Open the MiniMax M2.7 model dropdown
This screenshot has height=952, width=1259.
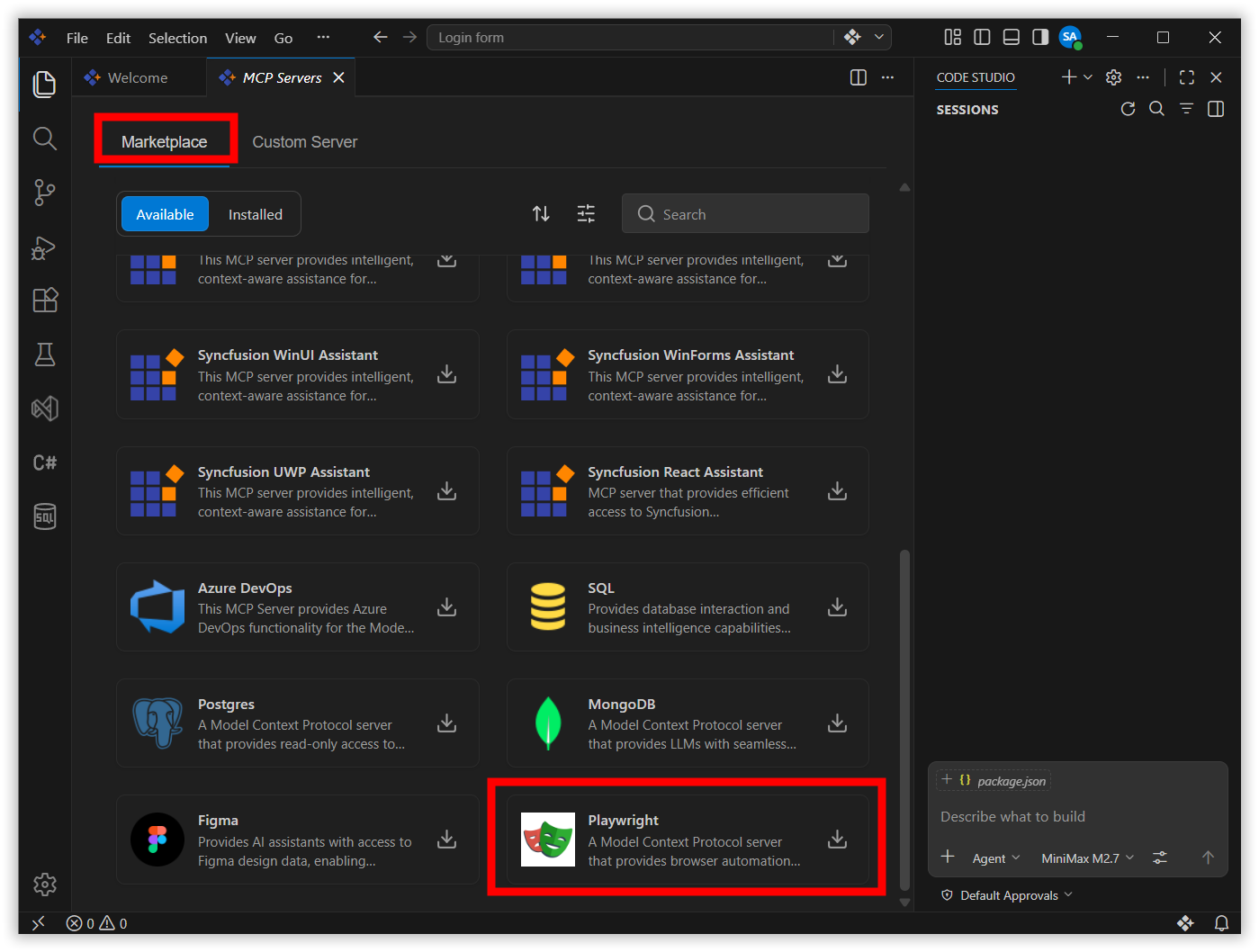pyautogui.click(x=1087, y=858)
